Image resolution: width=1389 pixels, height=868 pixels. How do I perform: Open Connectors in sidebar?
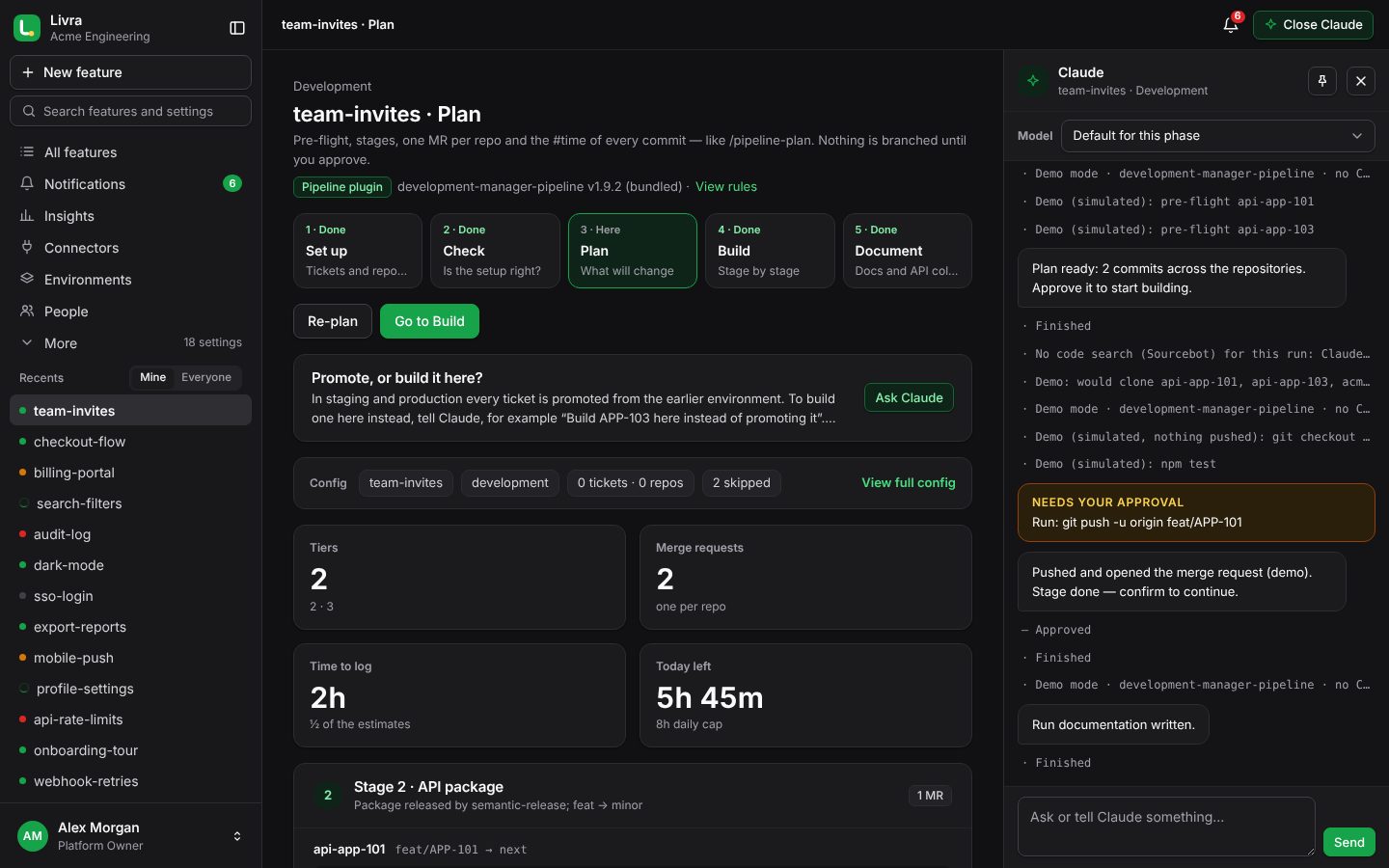[x=130, y=248]
